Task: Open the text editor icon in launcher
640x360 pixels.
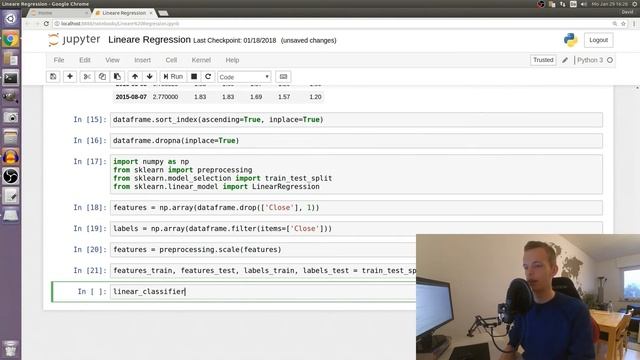Action: pos(11,196)
